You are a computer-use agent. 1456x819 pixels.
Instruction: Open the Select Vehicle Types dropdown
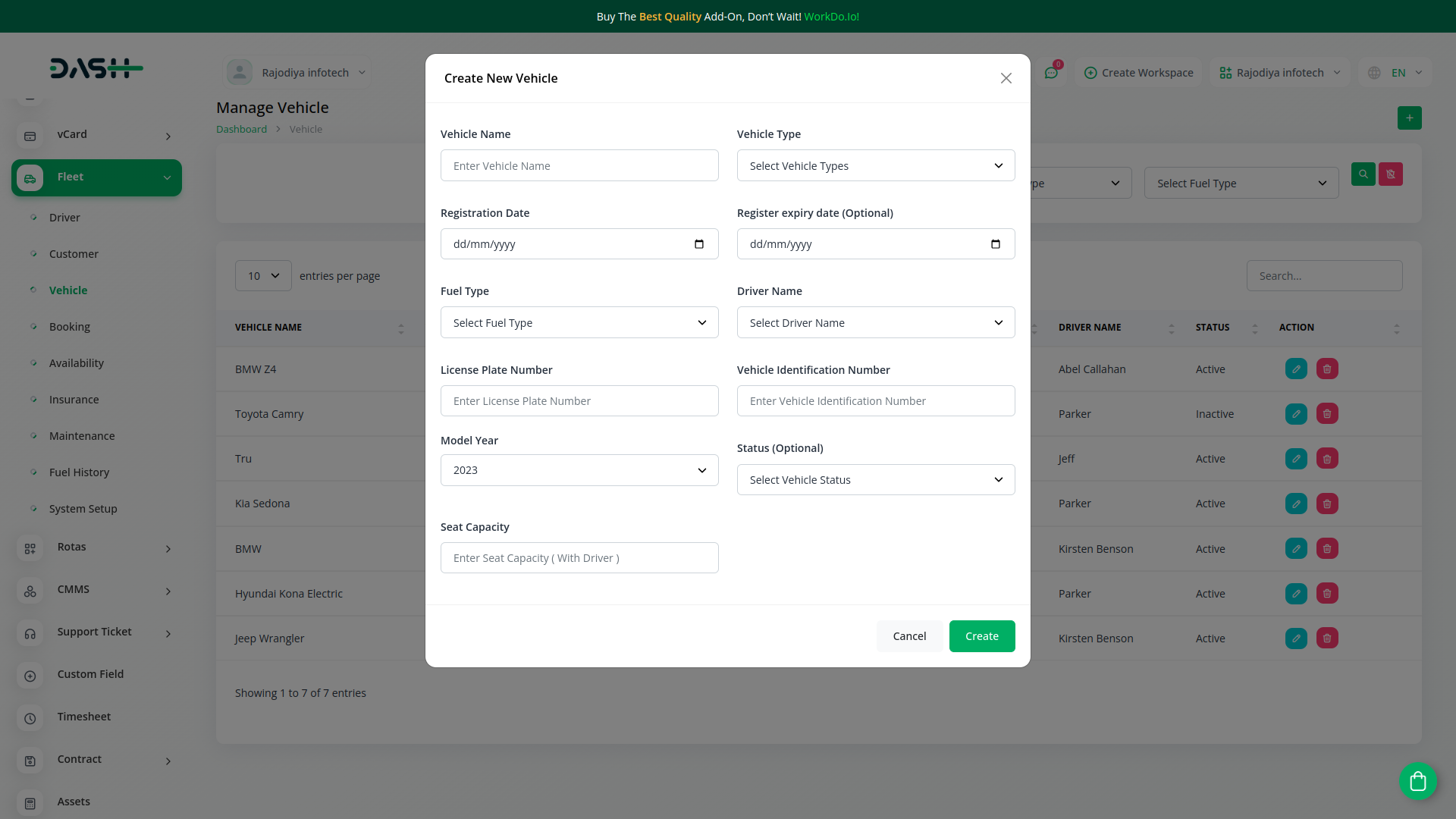tap(875, 165)
